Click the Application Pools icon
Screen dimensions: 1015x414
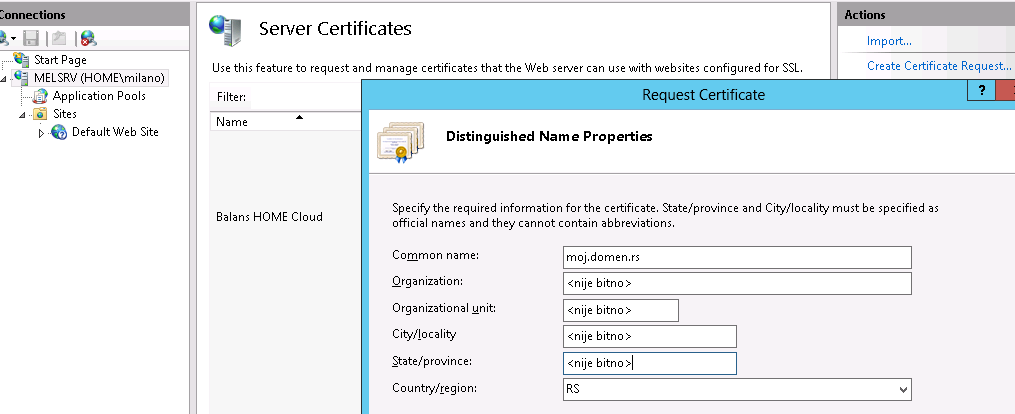40,96
